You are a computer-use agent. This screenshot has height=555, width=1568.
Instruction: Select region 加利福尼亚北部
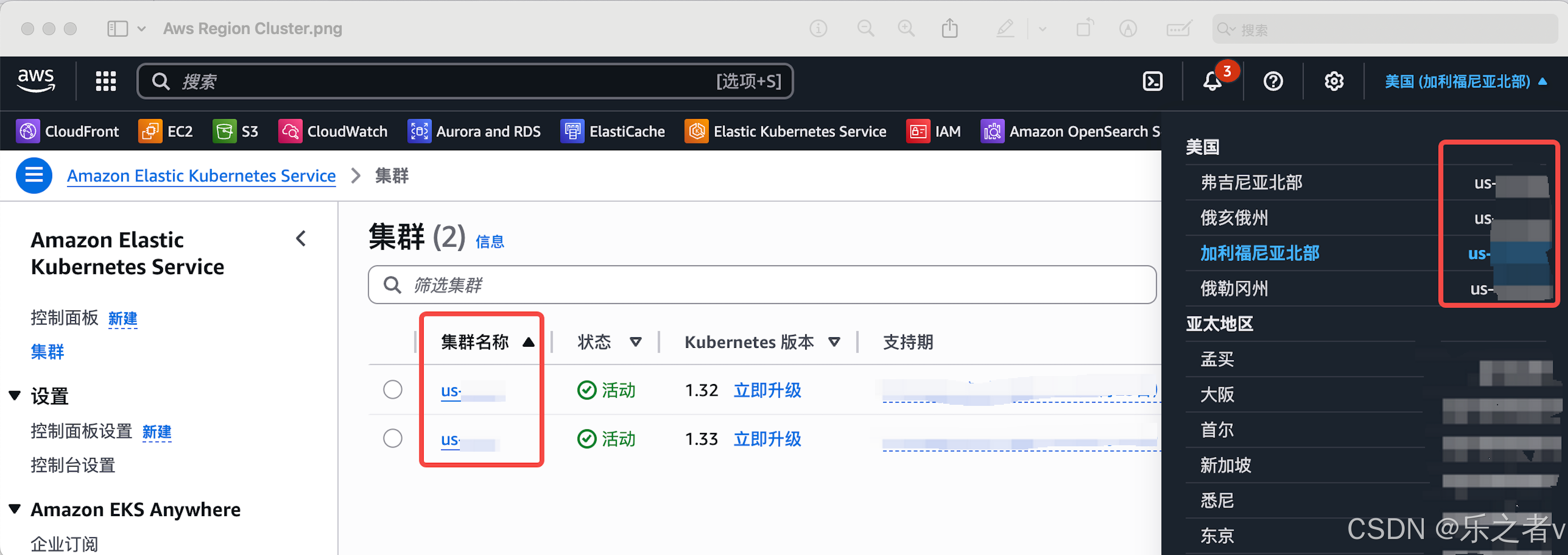(x=1259, y=253)
